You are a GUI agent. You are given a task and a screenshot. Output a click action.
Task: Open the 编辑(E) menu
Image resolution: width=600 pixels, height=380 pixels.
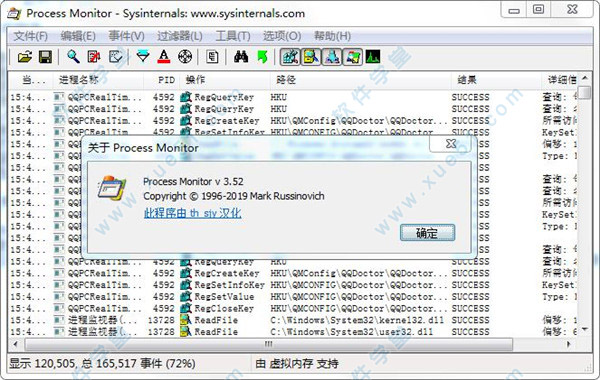[78, 36]
